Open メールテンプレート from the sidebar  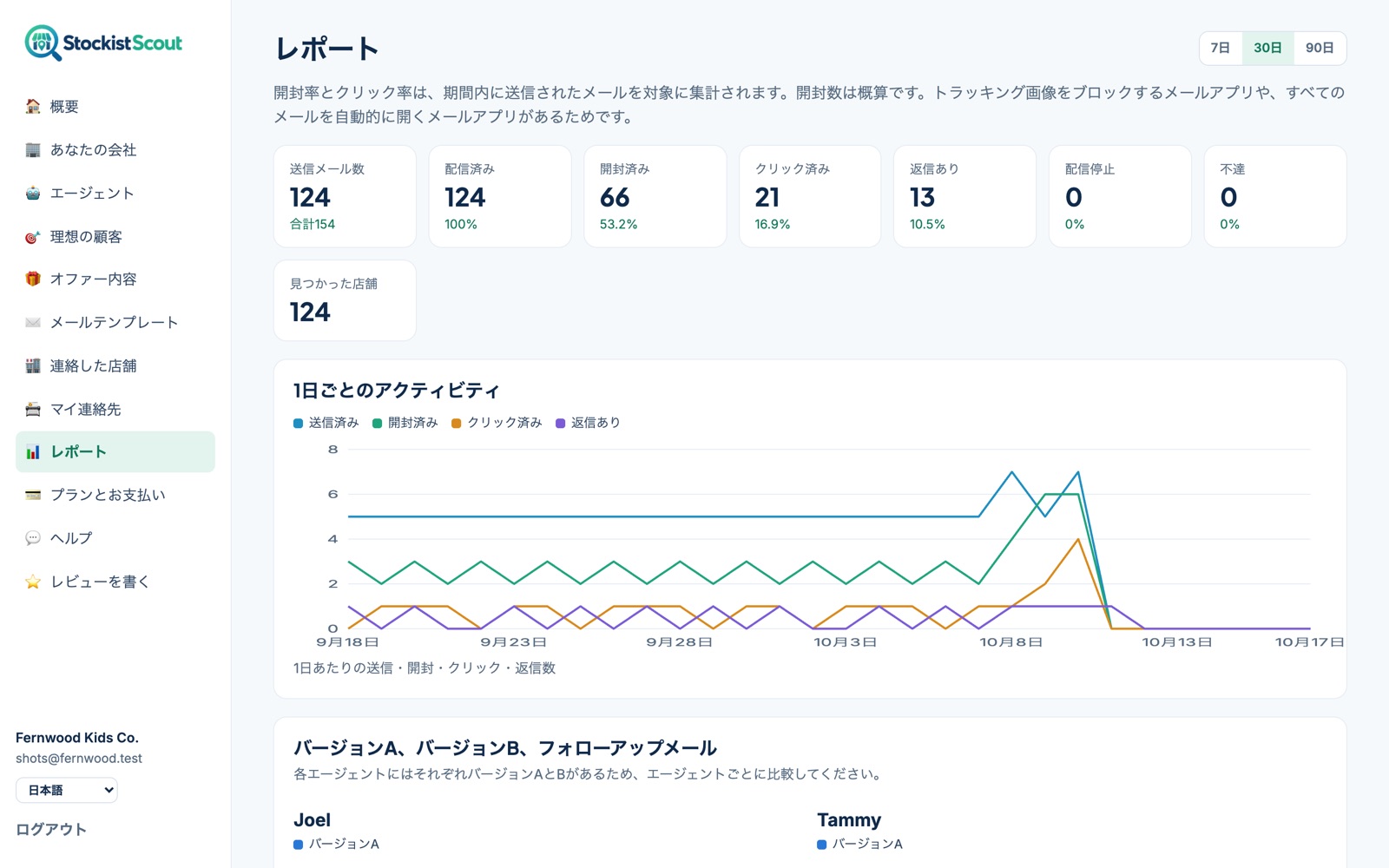point(115,322)
